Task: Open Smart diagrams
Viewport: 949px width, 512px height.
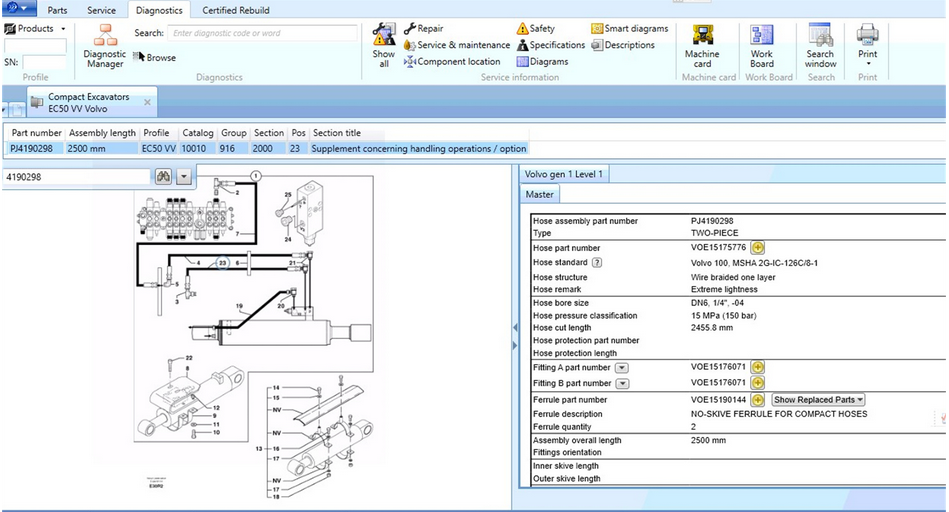Action: click(x=629, y=28)
